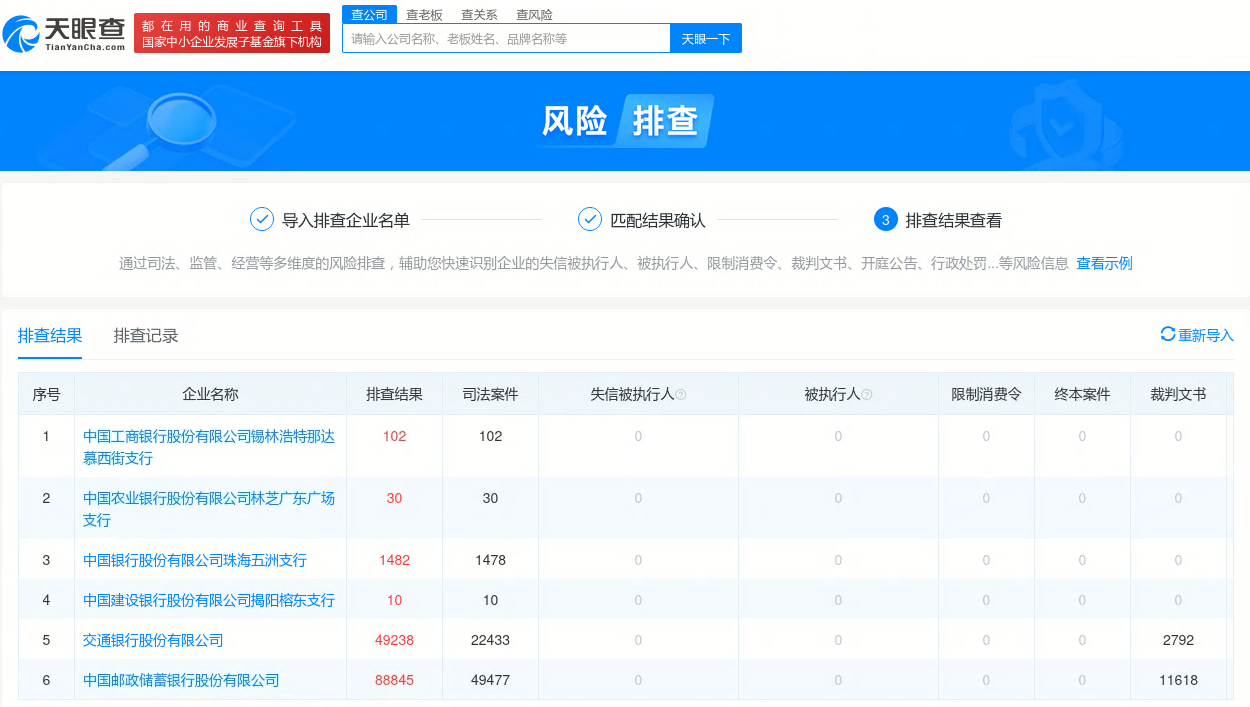Viewport: 1250px width, 707px height.
Task: Select the 查风险 navigation item
Action: tap(534, 14)
